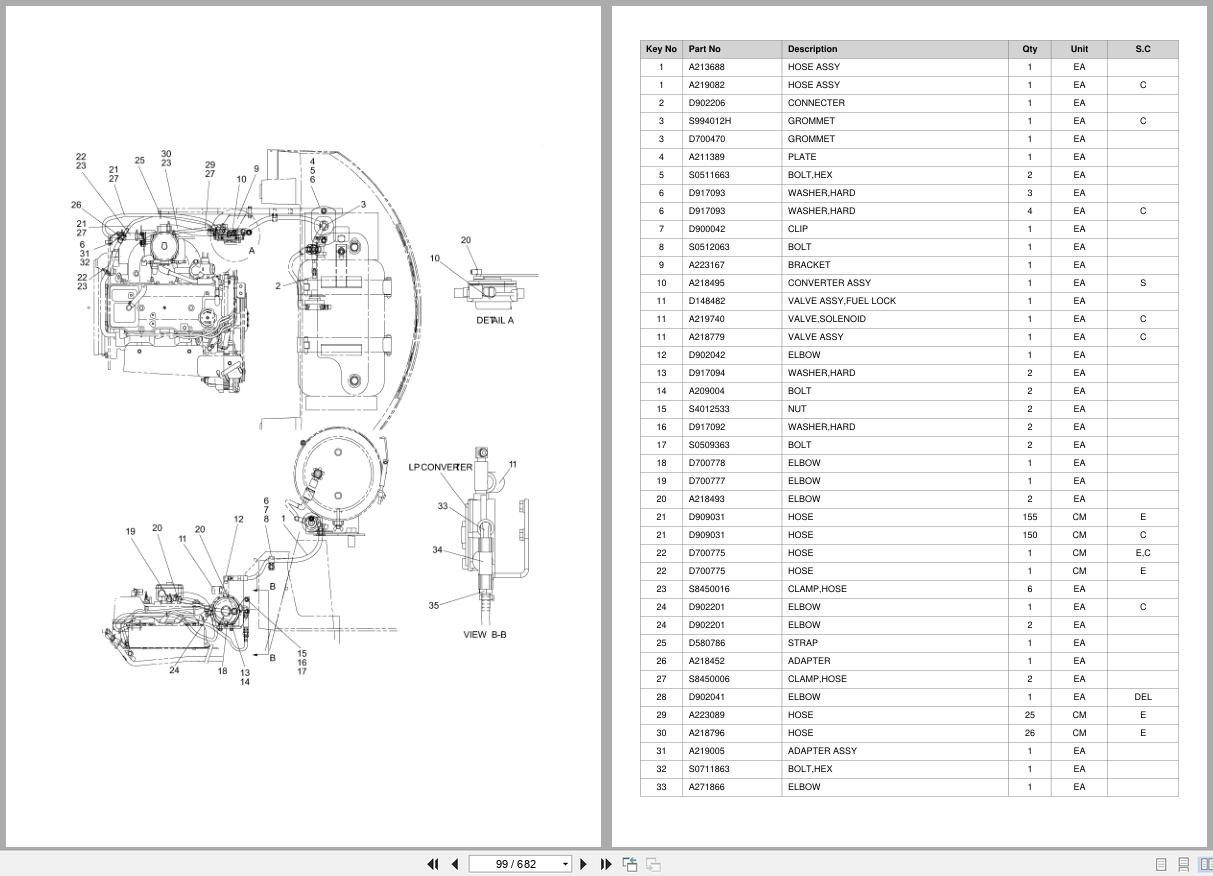Click the quantity 155 cell
Image resolution: width=1213 pixels, height=876 pixels.
1030,517
